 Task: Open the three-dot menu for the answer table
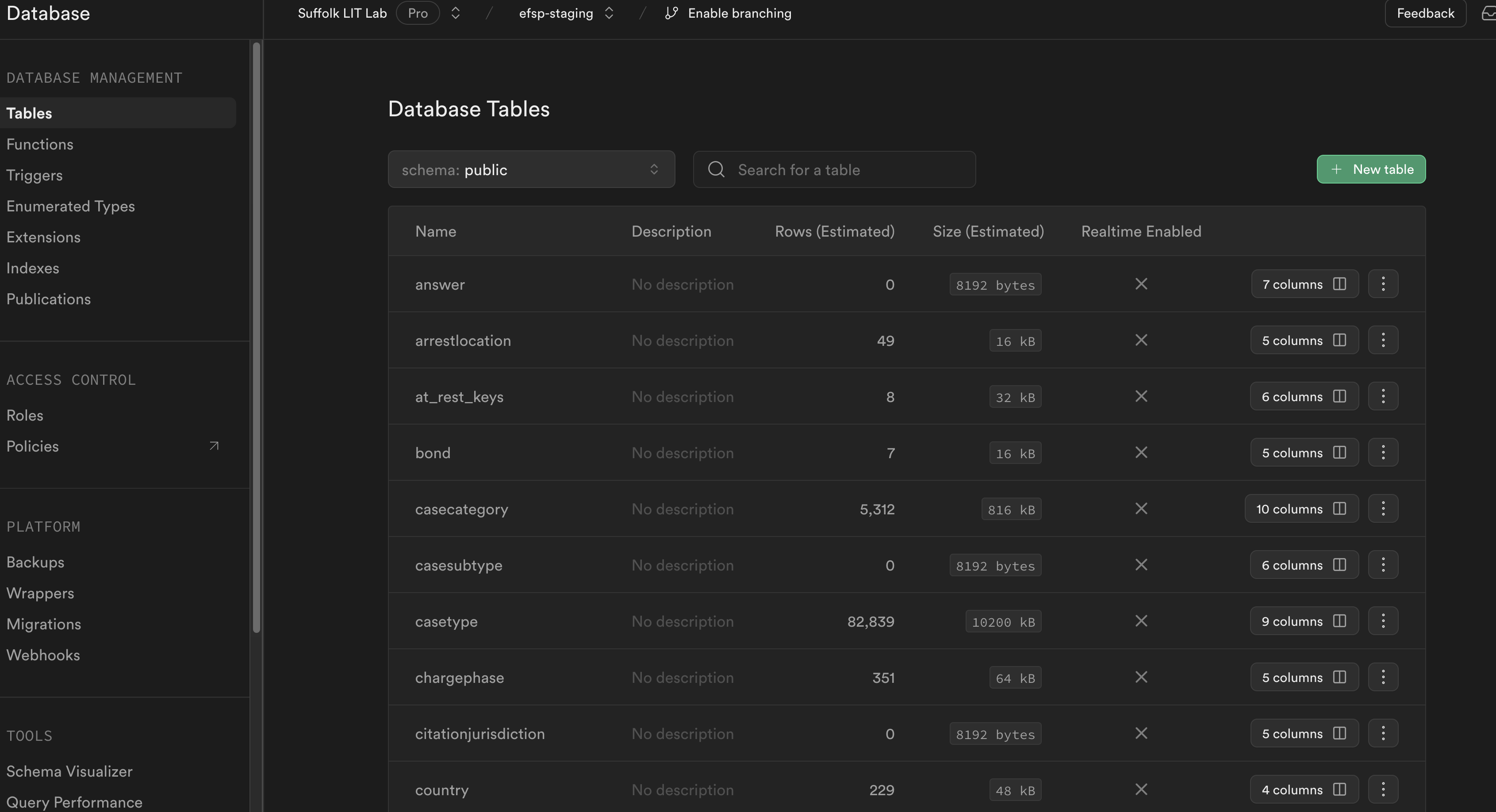(x=1383, y=284)
